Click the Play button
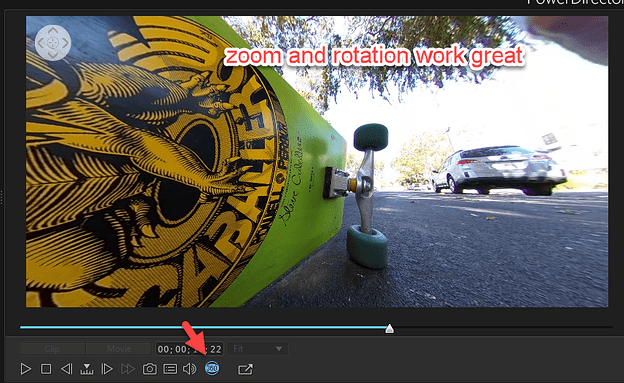This screenshot has height=383, width=624. 25,369
